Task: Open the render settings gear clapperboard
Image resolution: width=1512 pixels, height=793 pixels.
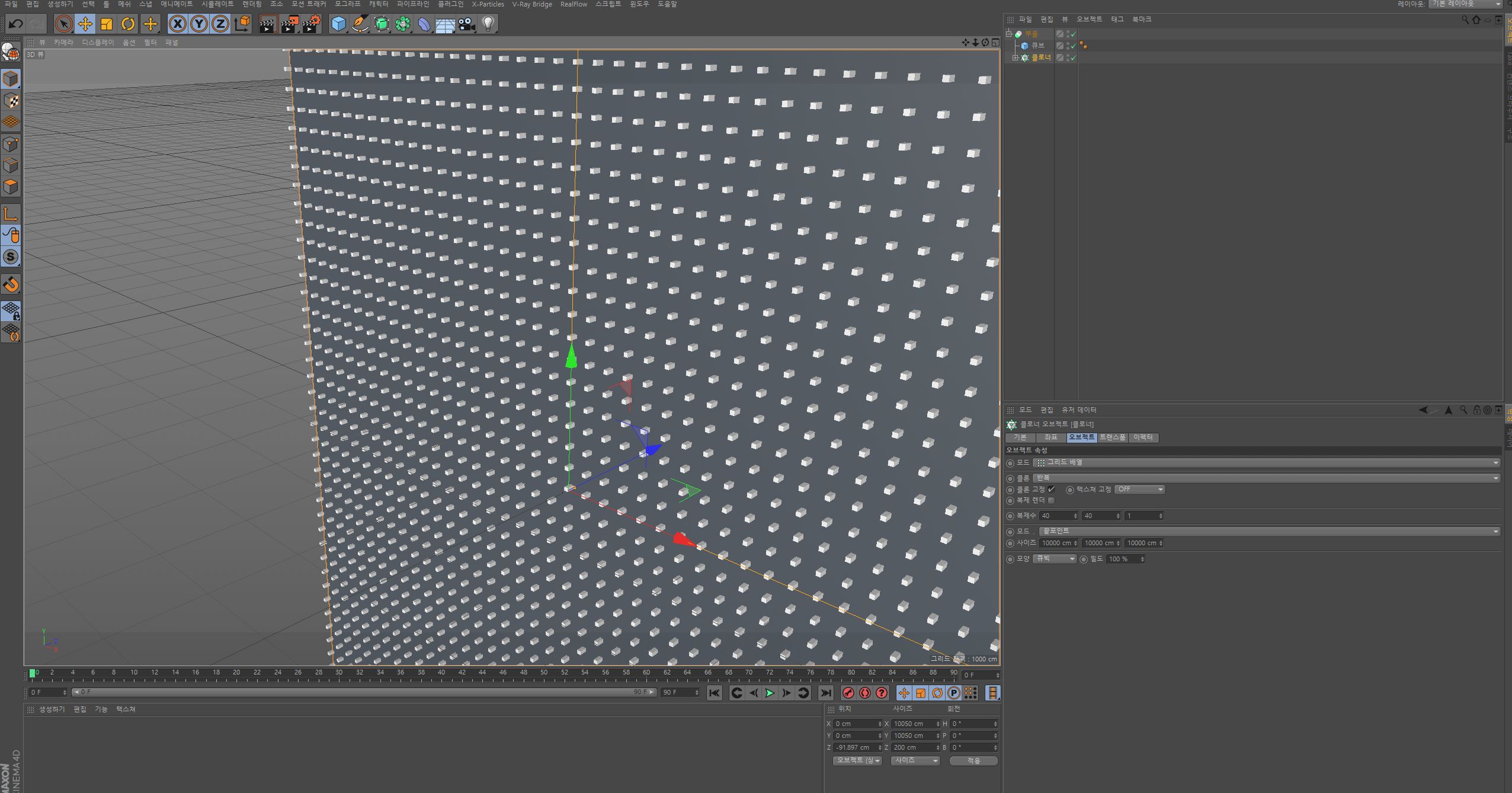Action: [312, 24]
